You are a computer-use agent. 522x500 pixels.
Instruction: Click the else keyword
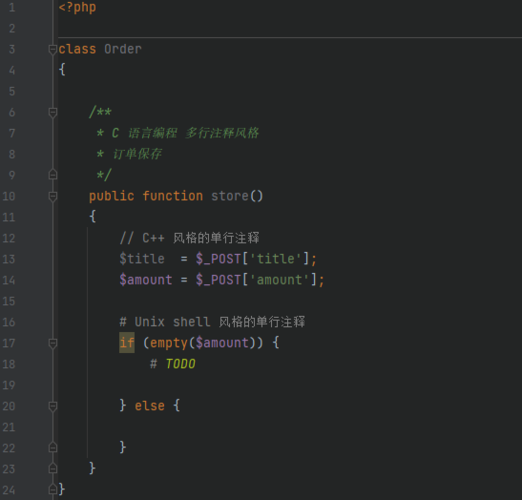pyautogui.click(x=150, y=406)
